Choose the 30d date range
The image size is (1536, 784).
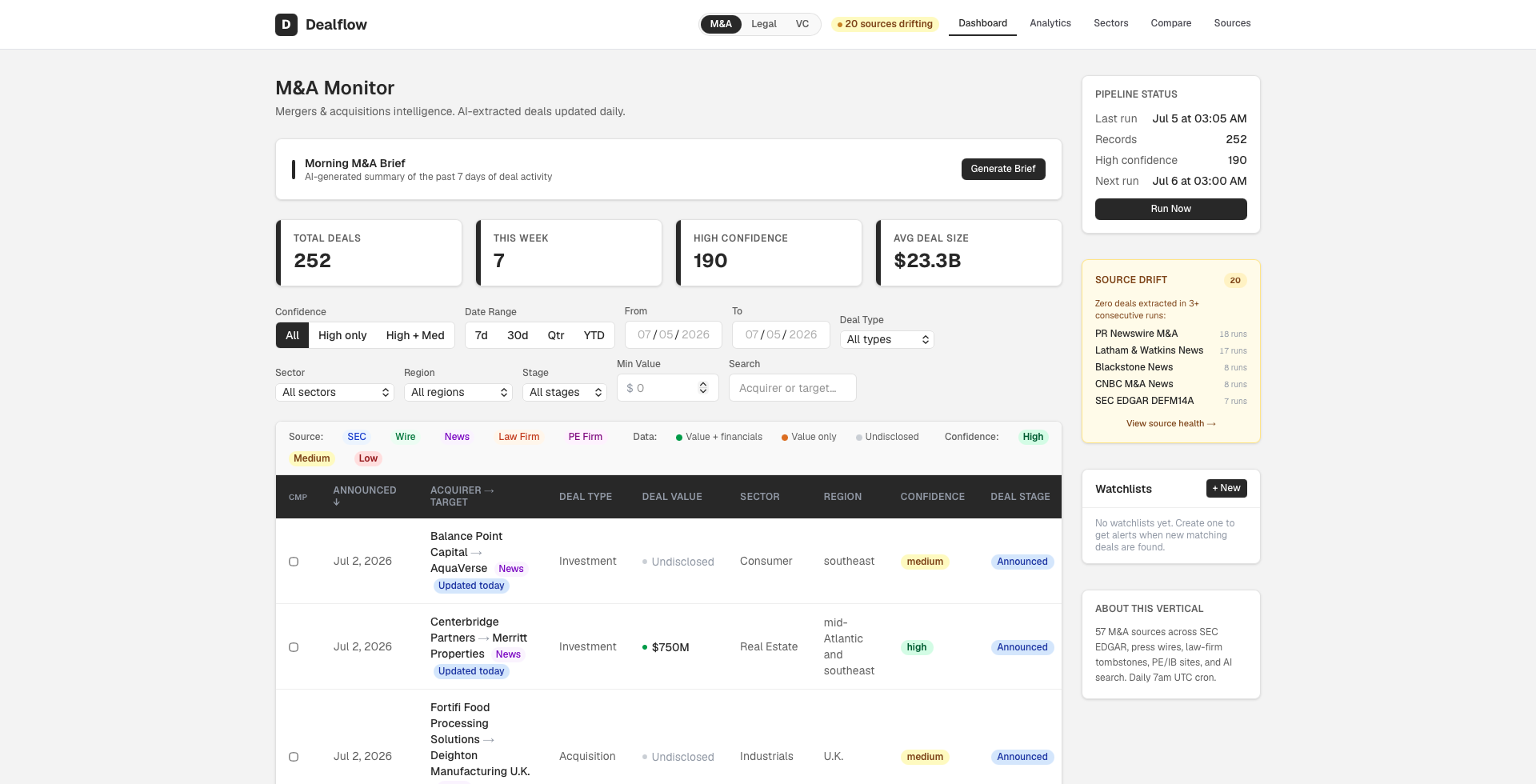point(518,335)
